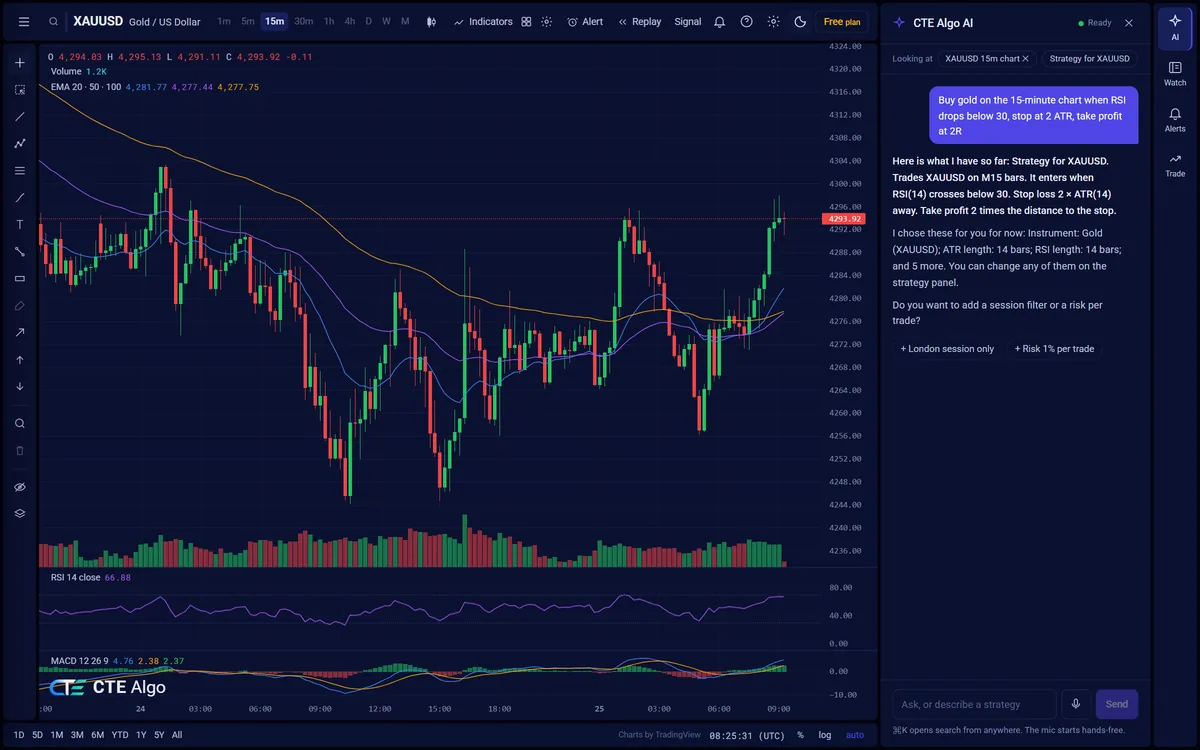Toggle percent scale on price axis

[x=800, y=735]
